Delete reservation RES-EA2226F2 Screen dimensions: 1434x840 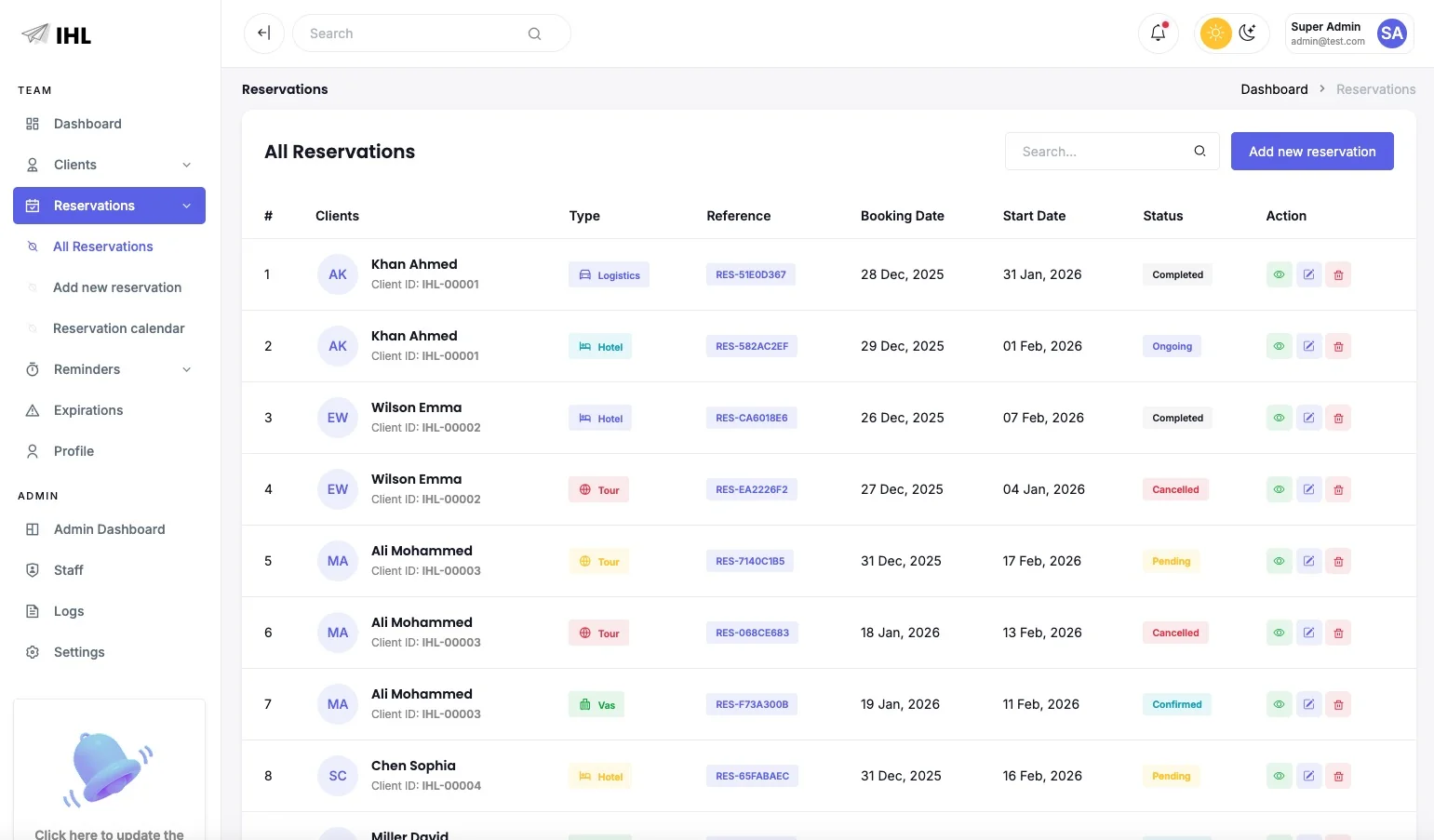click(x=1338, y=489)
